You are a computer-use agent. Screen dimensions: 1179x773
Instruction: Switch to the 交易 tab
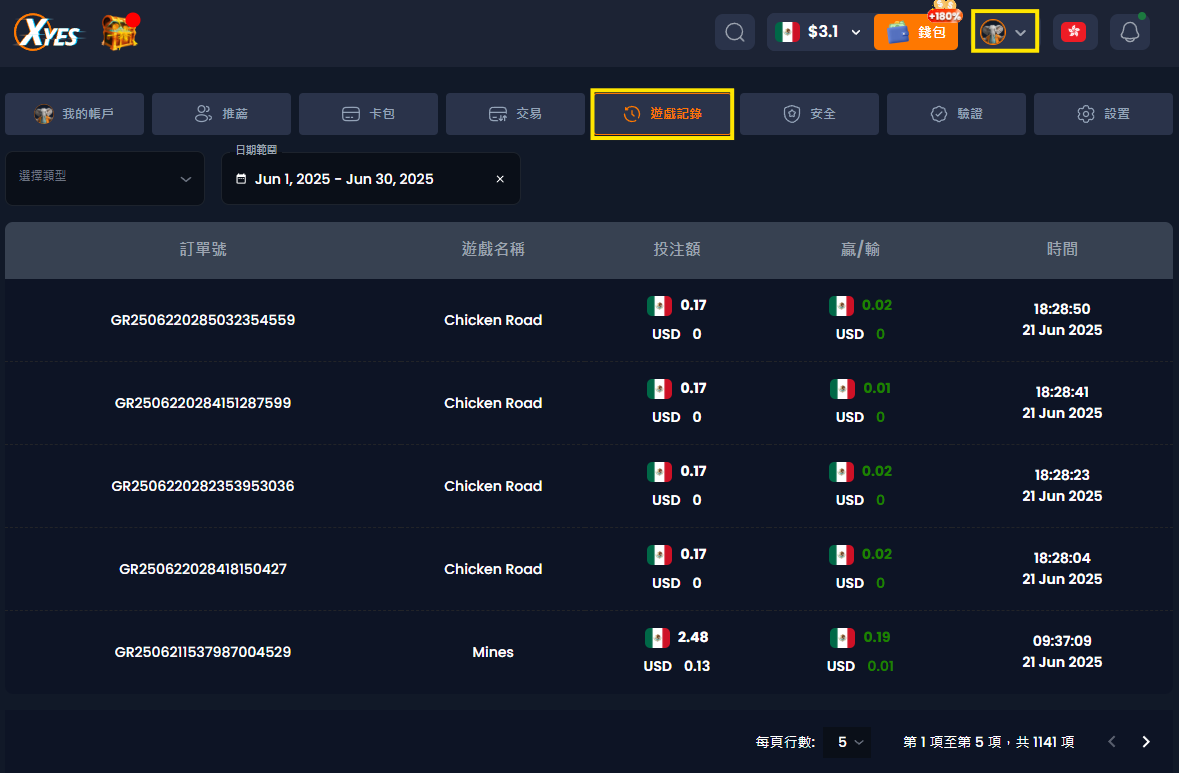click(515, 114)
